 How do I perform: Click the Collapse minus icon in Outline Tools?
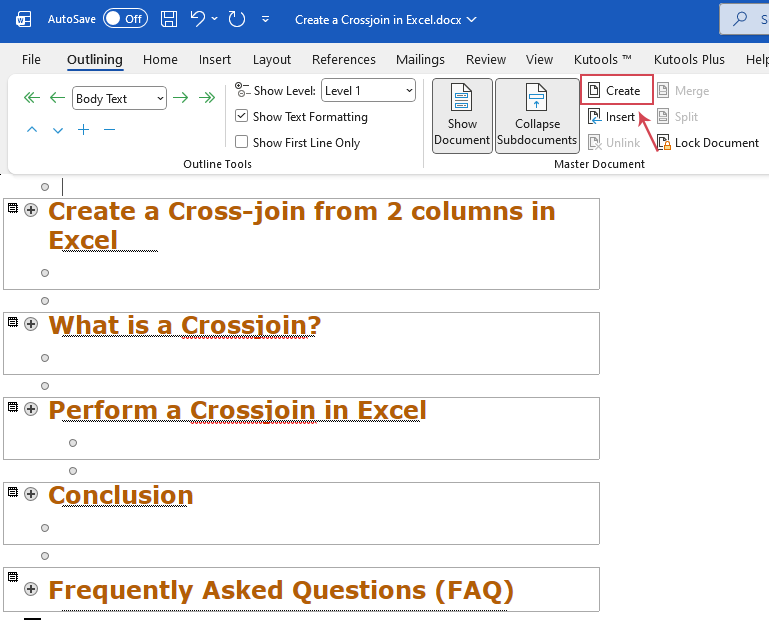109,130
